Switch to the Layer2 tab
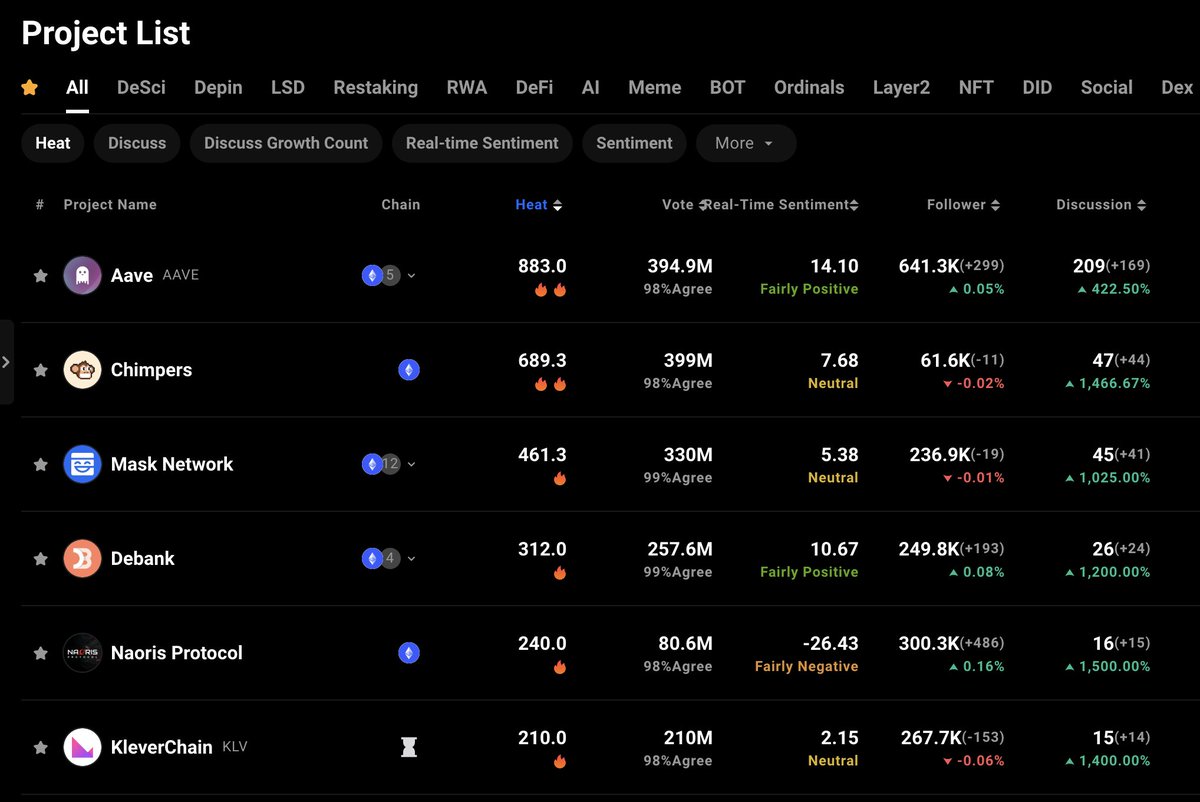 [901, 88]
